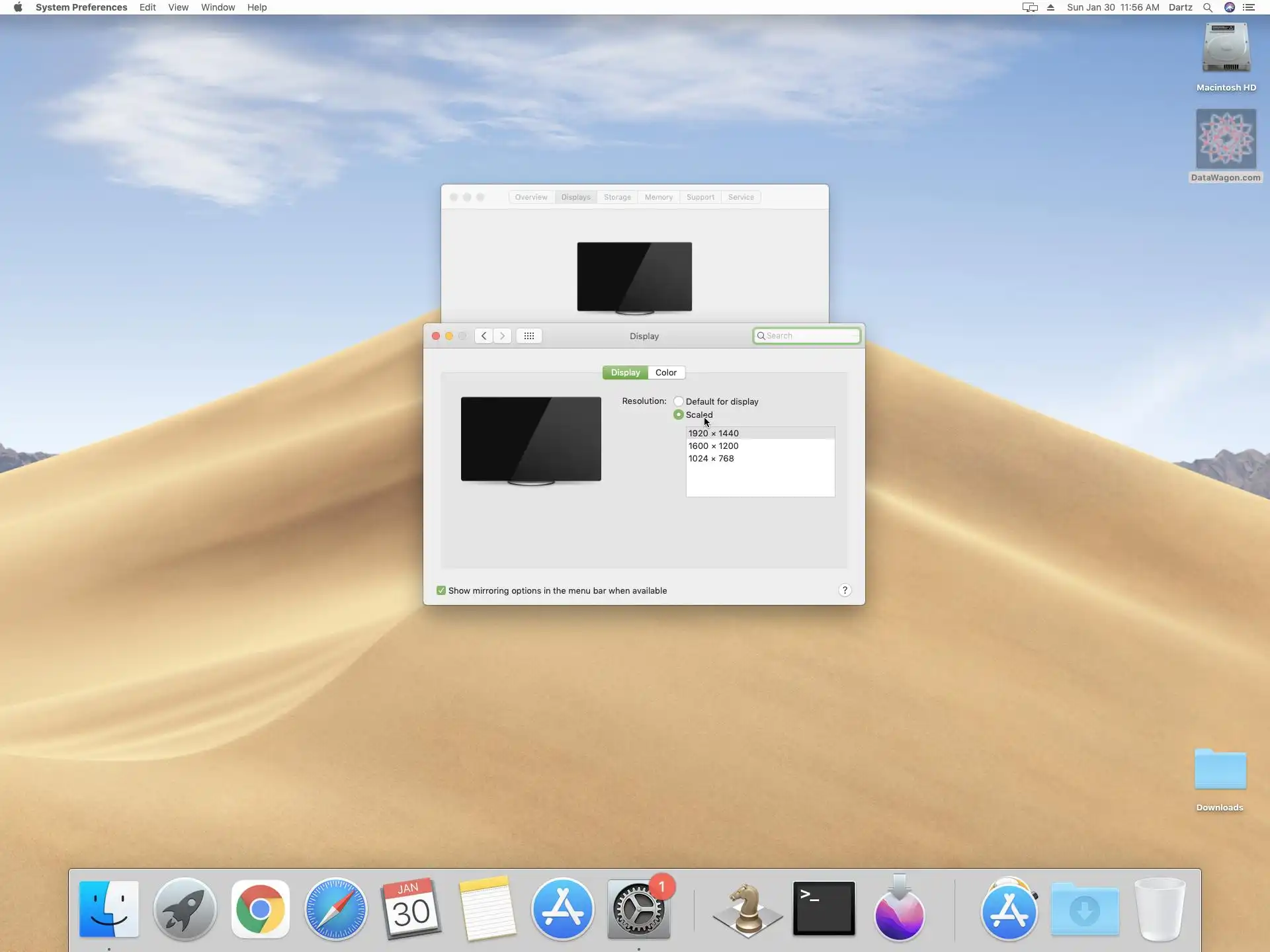Select Default for display radio button
Image resolution: width=1270 pixels, height=952 pixels.
pos(679,401)
